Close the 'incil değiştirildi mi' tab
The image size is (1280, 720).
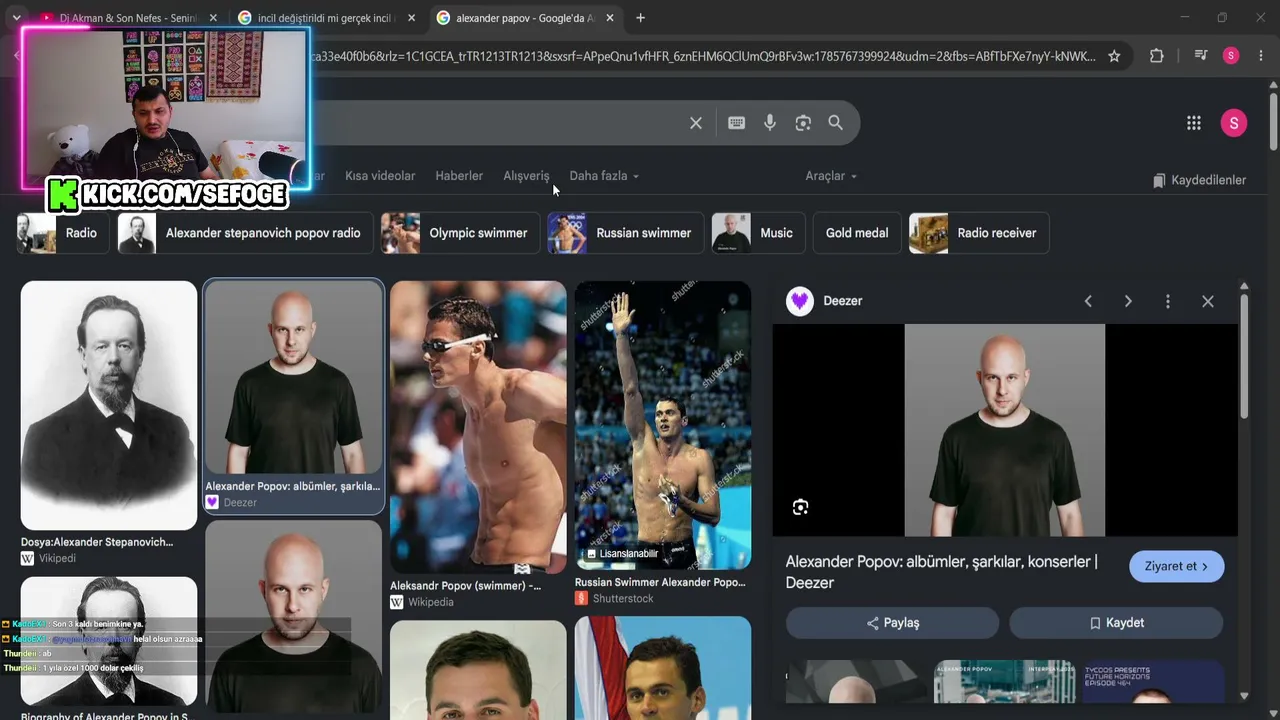[411, 18]
